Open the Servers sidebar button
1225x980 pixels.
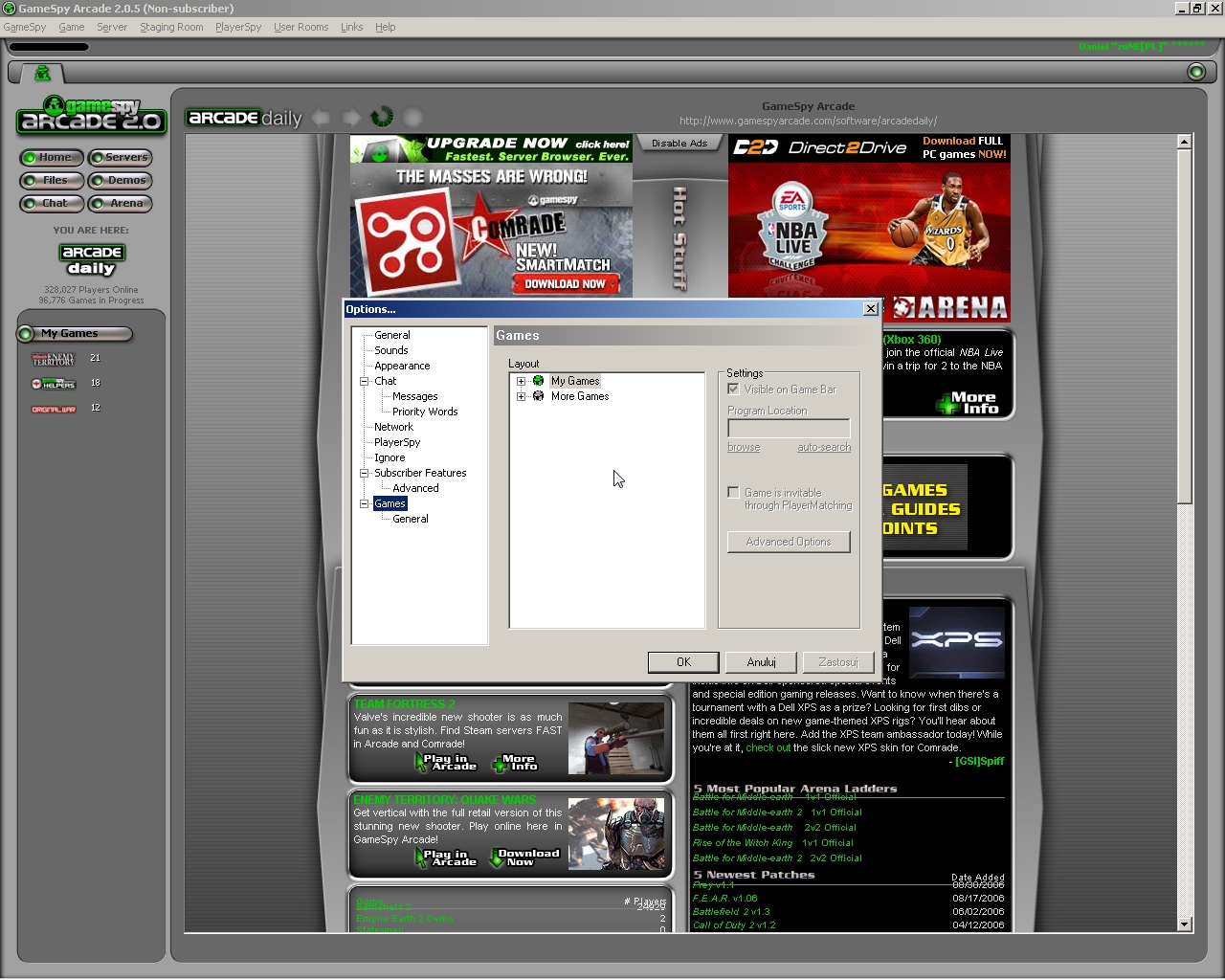tap(120, 158)
